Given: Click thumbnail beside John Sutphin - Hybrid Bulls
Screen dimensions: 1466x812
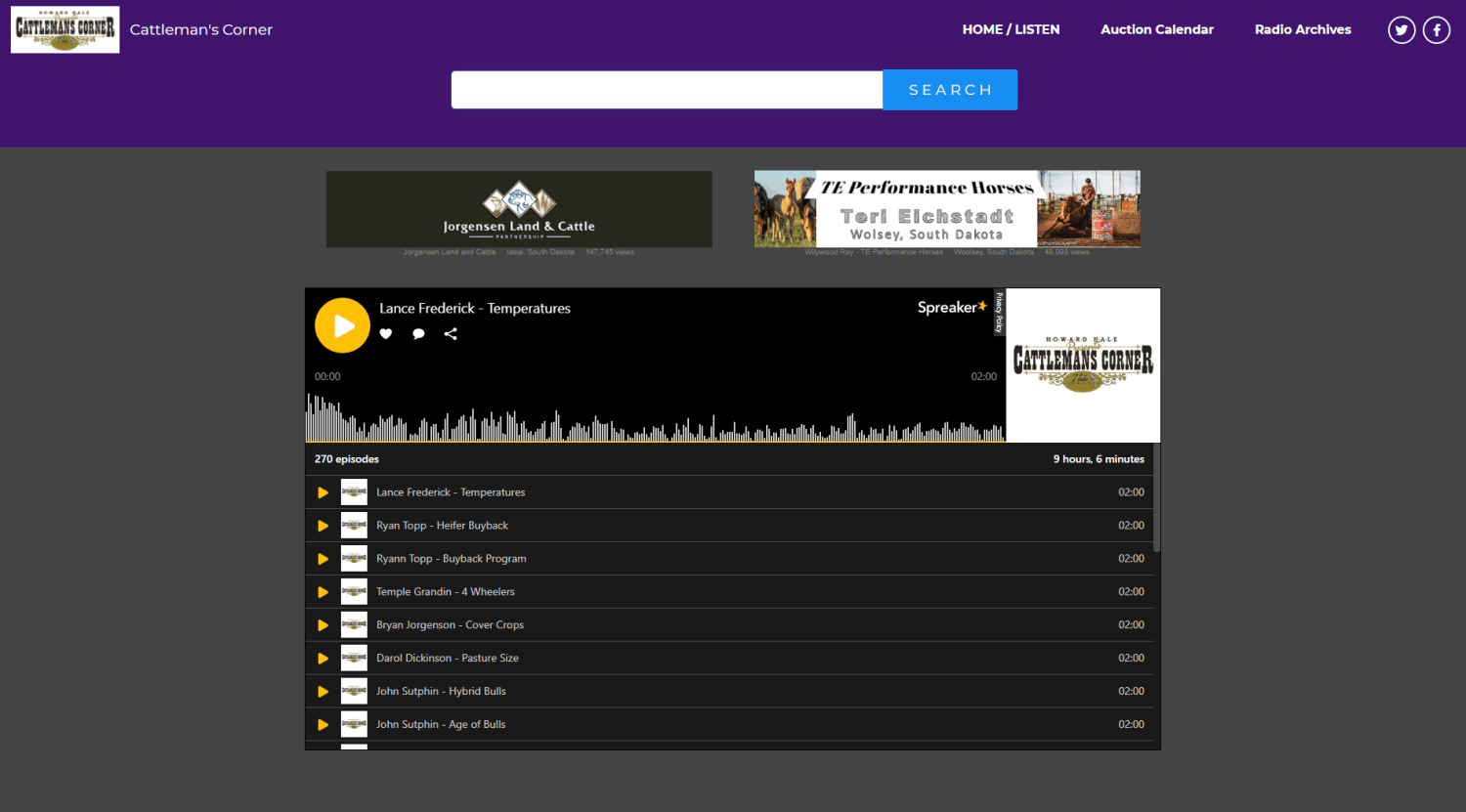Looking at the screenshot, I should [x=354, y=692].
